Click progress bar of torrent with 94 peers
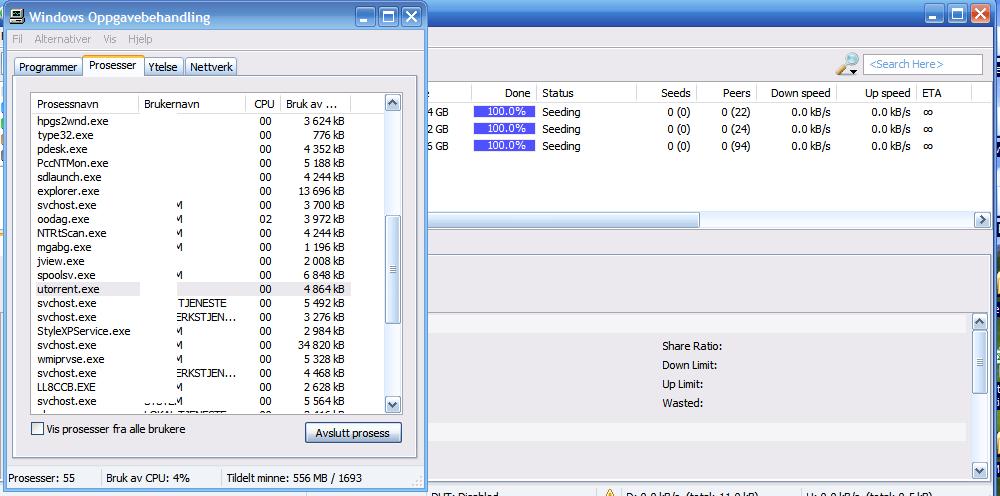The height and width of the screenshot is (496, 1000). (x=504, y=145)
